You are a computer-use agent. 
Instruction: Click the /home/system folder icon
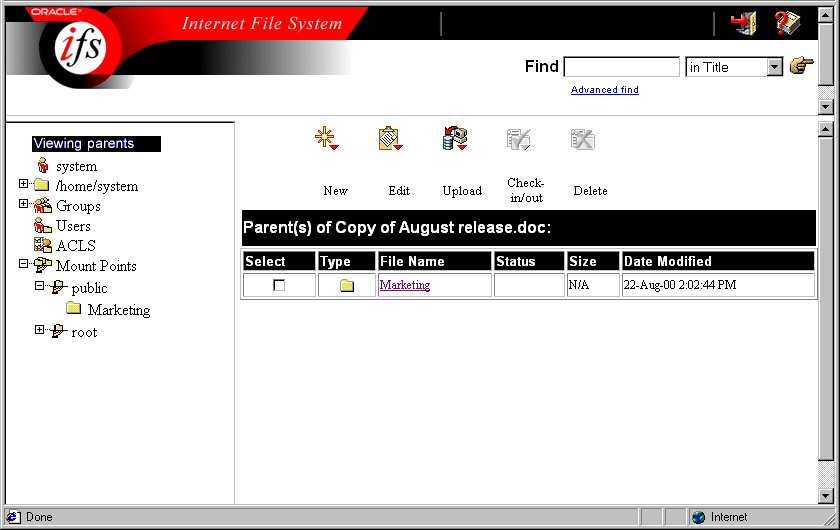pyautogui.click(x=42, y=185)
